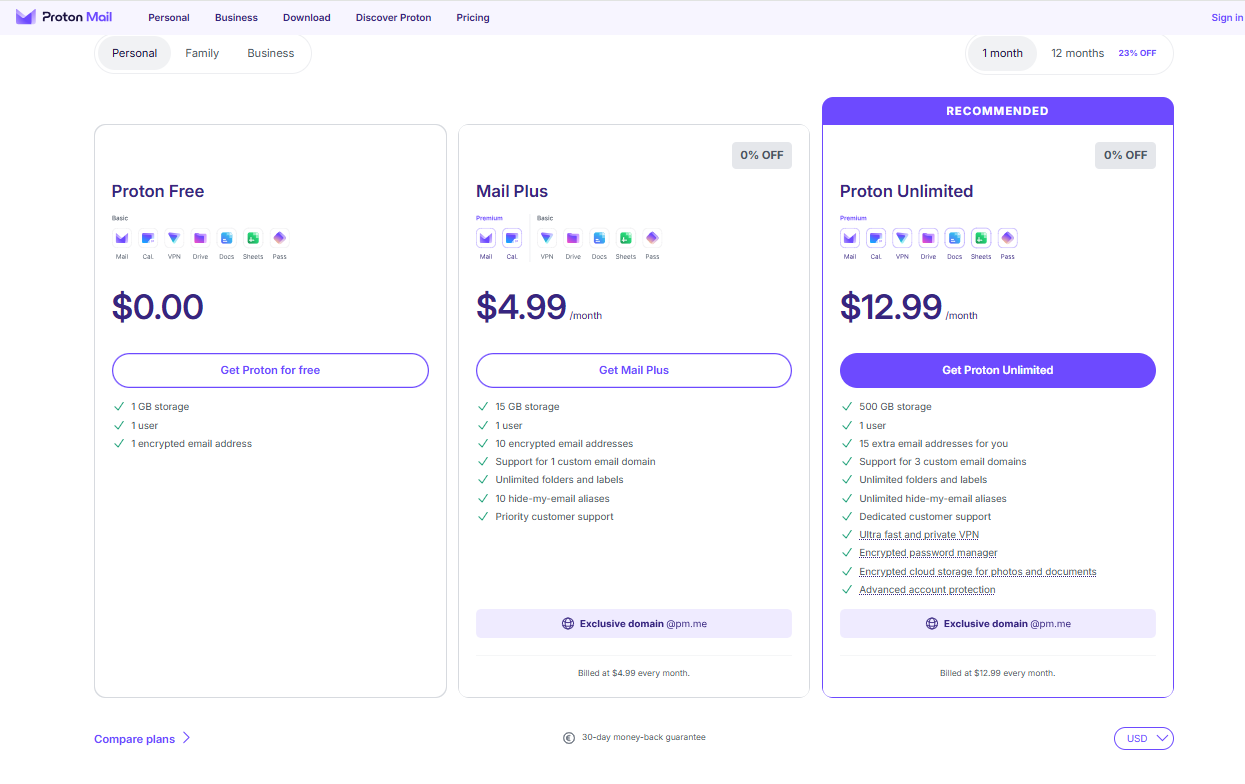Viewport: 1245px width, 784px height.
Task: Open Download menu in top navigation
Action: click(307, 17)
